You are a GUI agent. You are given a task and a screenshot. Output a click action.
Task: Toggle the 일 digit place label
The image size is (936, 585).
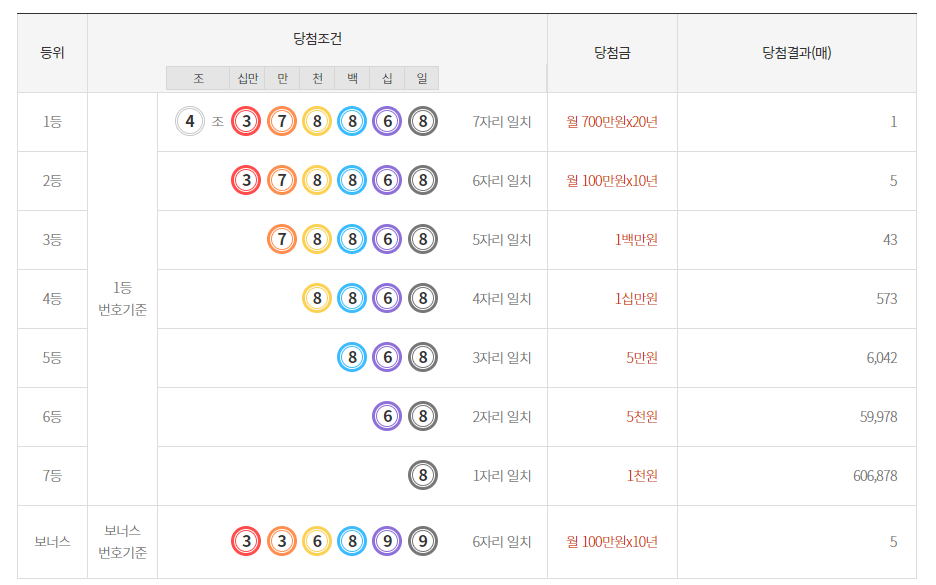424,76
